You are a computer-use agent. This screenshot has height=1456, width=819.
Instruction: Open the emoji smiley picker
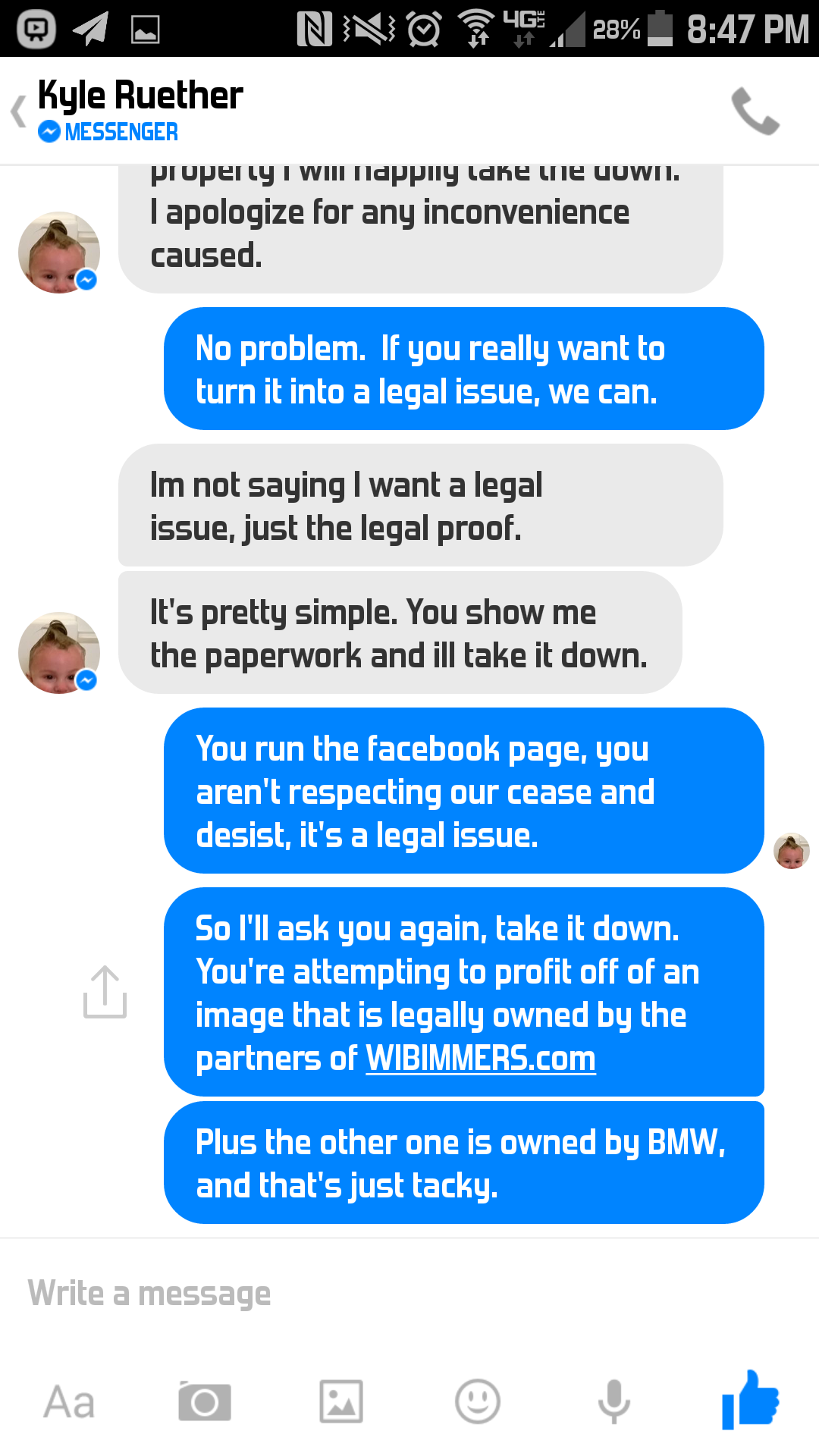[478, 1401]
